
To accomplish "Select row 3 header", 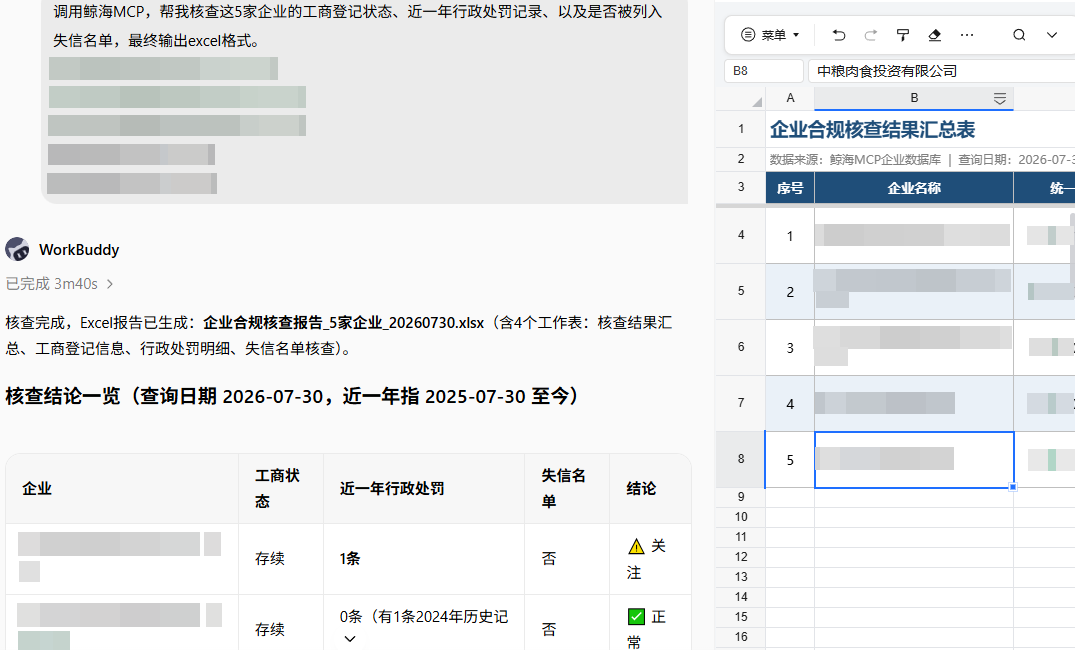I will coord(740,186).
